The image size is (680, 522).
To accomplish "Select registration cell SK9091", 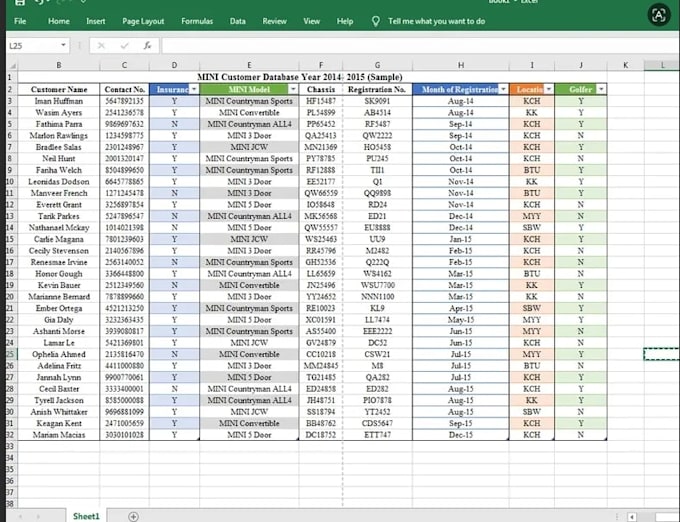I will pyautogui.click(x=377, y=101).
